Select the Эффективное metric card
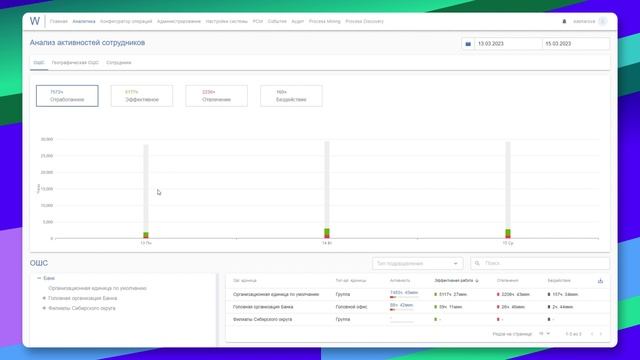 [142, 96]
